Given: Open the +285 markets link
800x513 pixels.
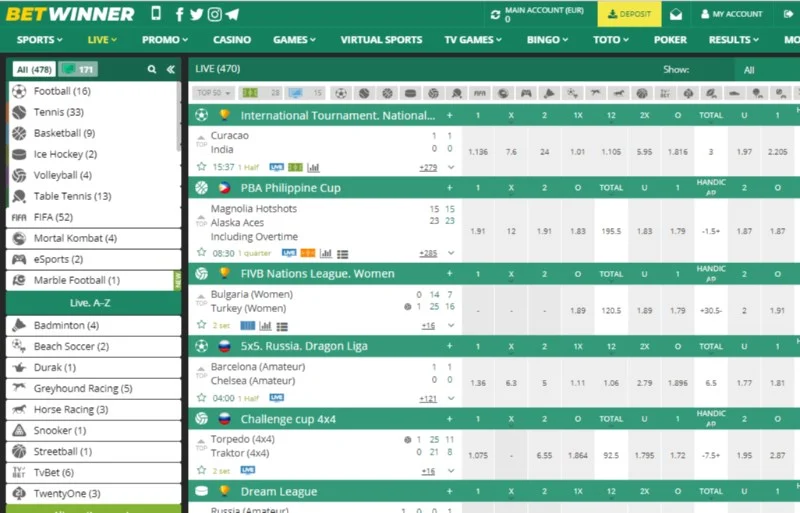Looking at the screenshot, I should (x=428, y=253).
